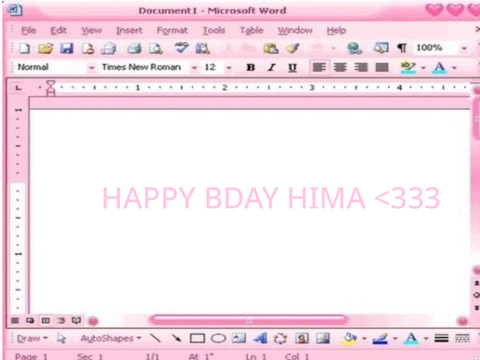Select the Oval drawing tool
The width and height of the screenshot is (480, 360).
[x=218, y=339]
